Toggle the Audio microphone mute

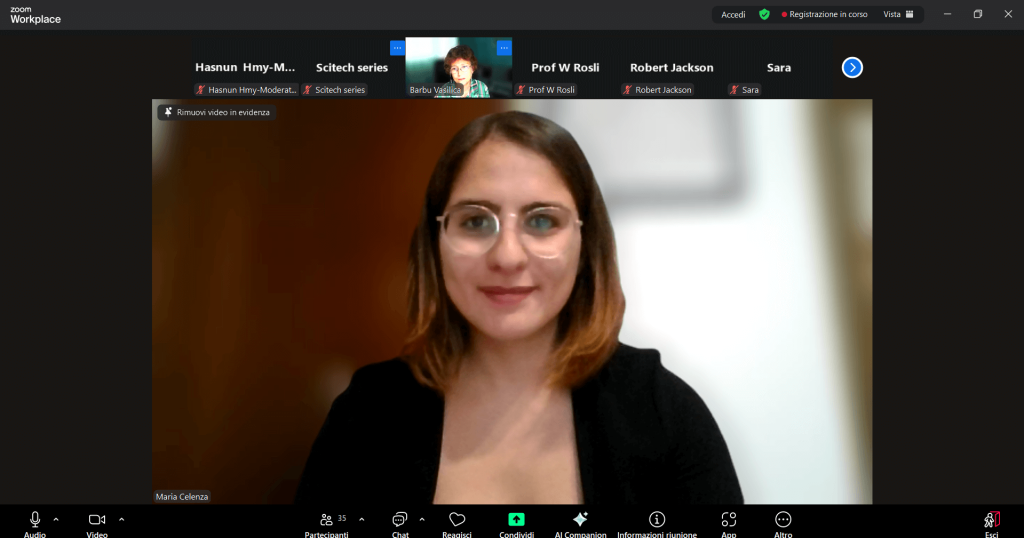coord(35,520)
